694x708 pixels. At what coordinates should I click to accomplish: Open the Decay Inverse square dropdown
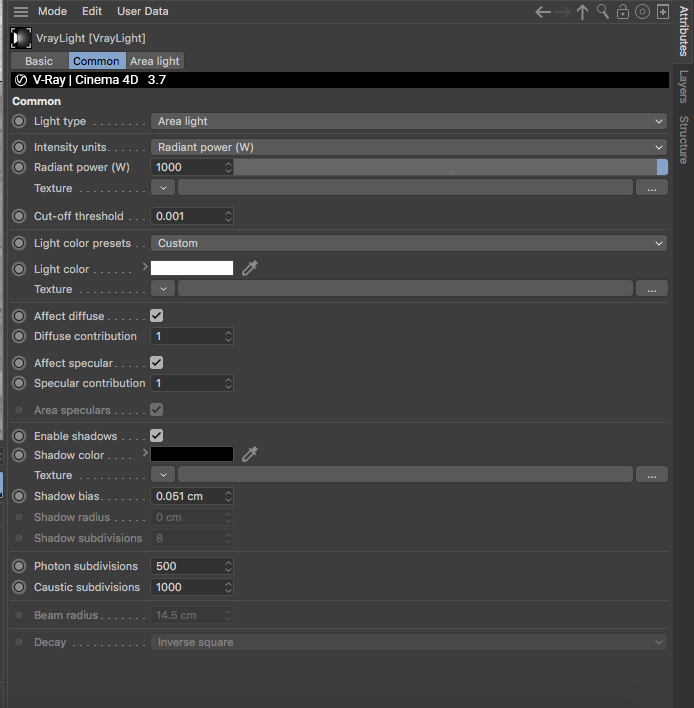tap(409, 642)
